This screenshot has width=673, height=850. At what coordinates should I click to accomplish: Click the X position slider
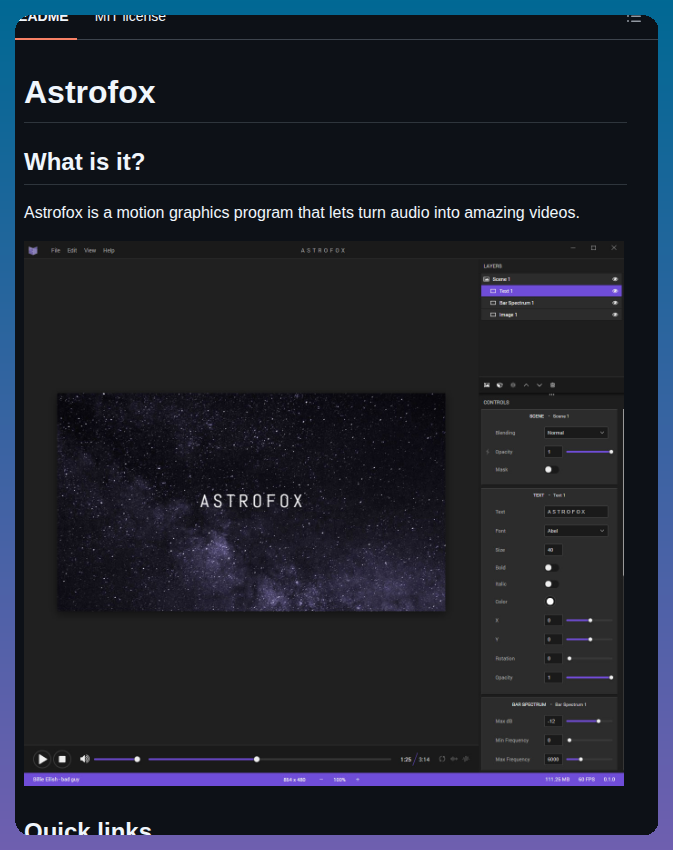coord(589,621)
